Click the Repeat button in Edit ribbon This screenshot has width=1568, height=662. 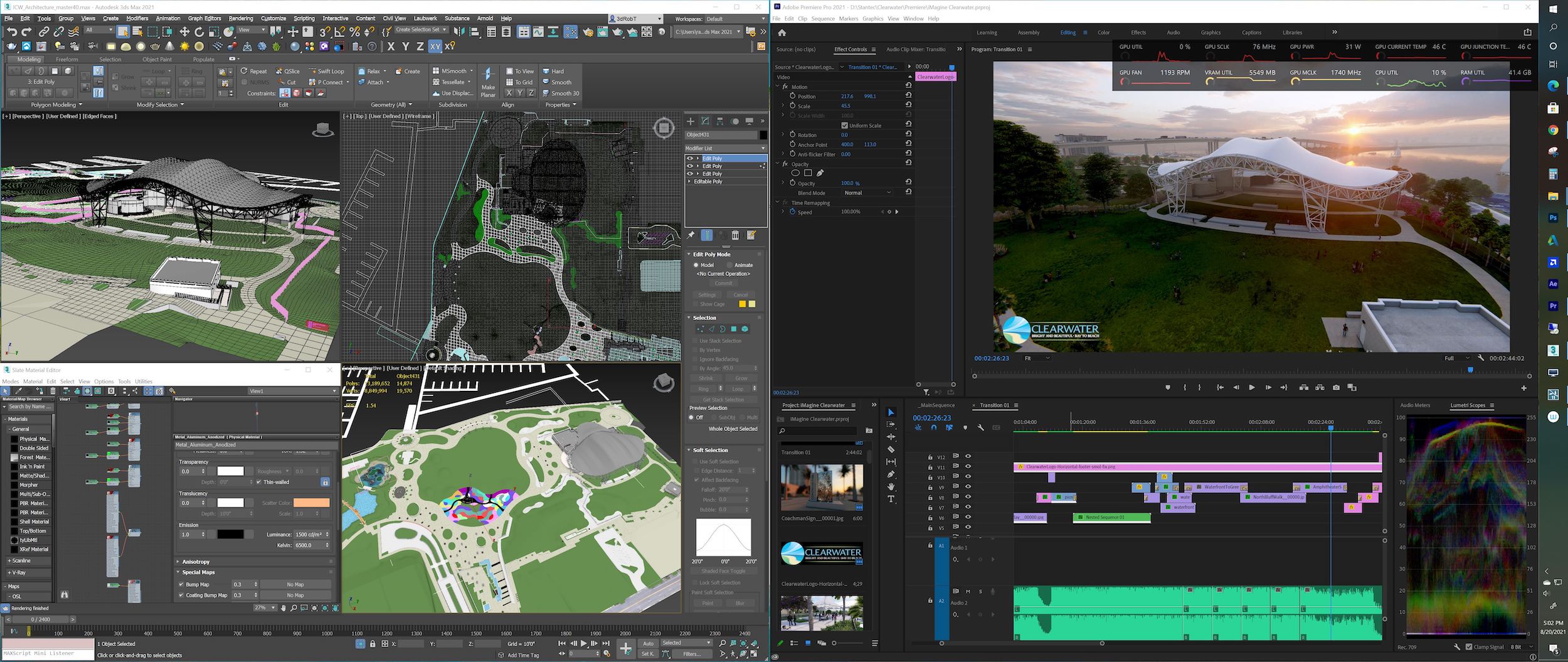pyautogui.click(x=255, y=71)
